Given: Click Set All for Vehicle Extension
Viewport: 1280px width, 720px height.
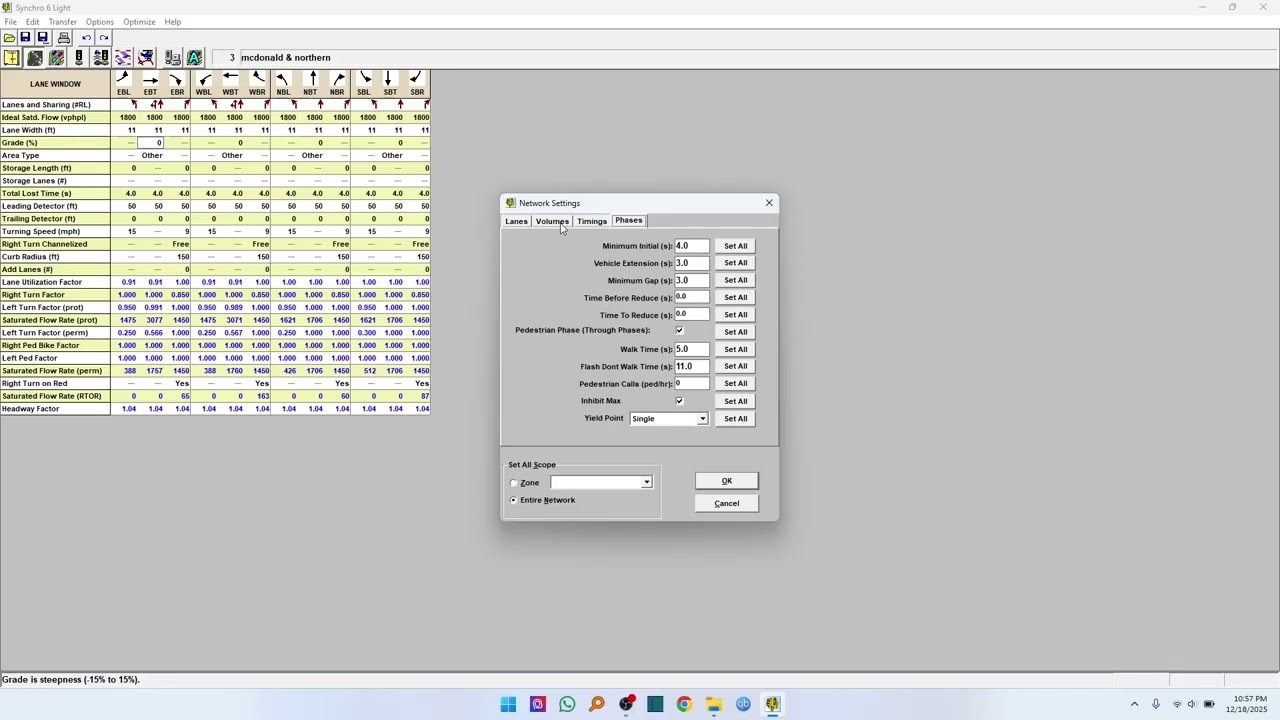Looking at the screenshot, I should (x=736, y=263).
